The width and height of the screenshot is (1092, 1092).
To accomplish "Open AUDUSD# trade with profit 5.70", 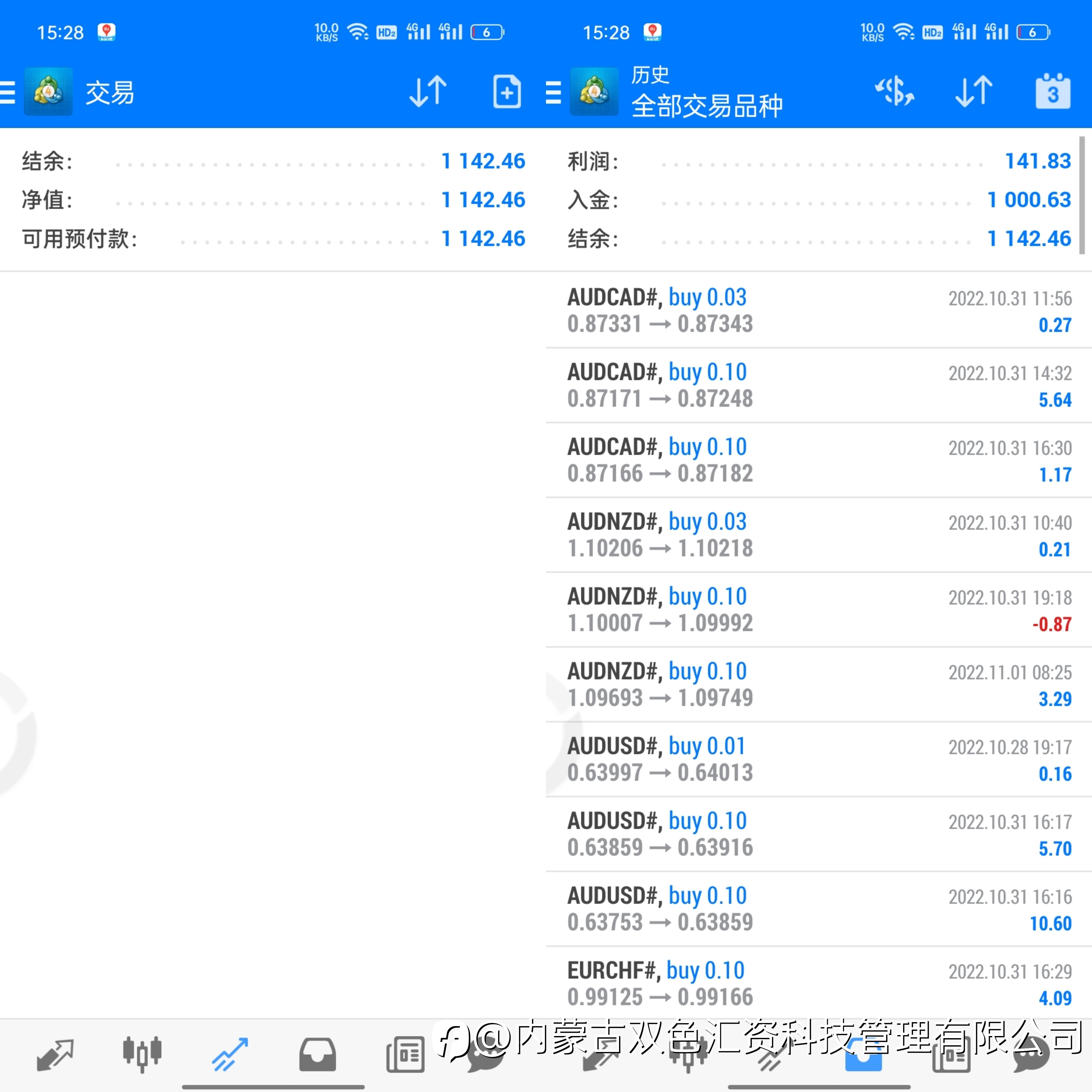I will coord(819,834).
